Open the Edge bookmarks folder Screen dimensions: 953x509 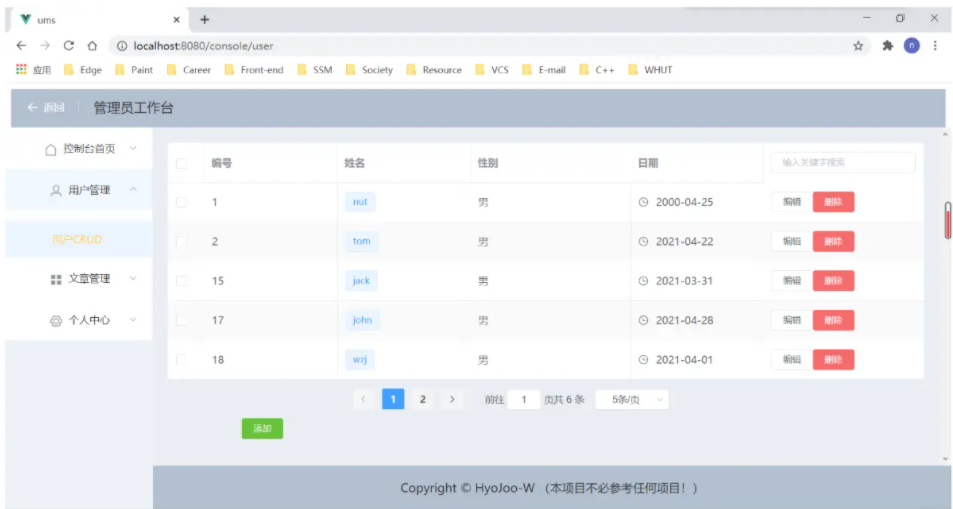[83, 70]
